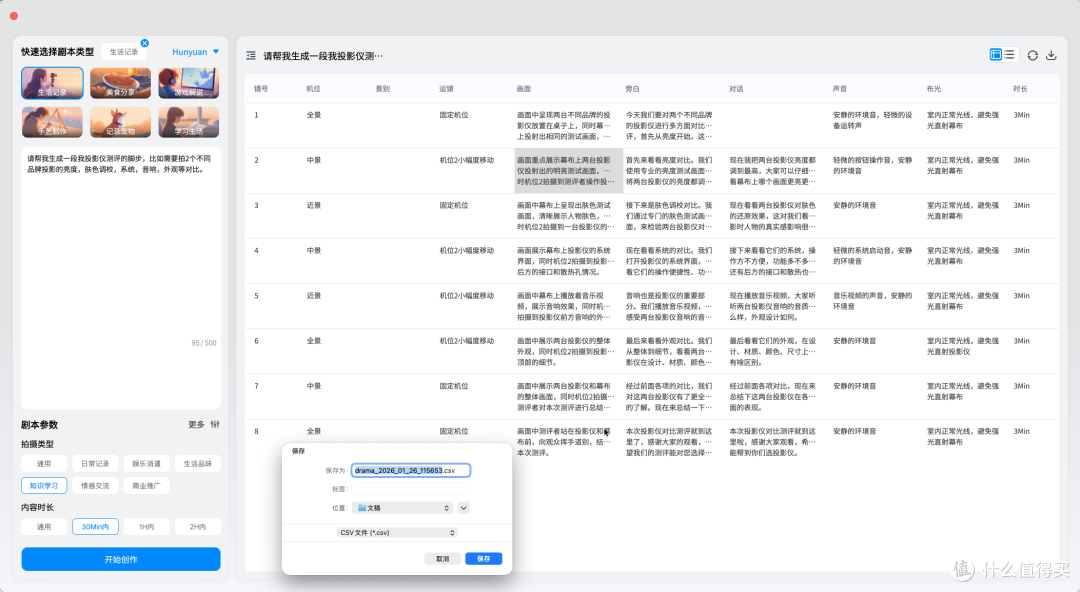Viewport: 1080px width, 592px height.
Task: Select the 游戏解说 script type thumbnail
Action: [x=189, y=83]
